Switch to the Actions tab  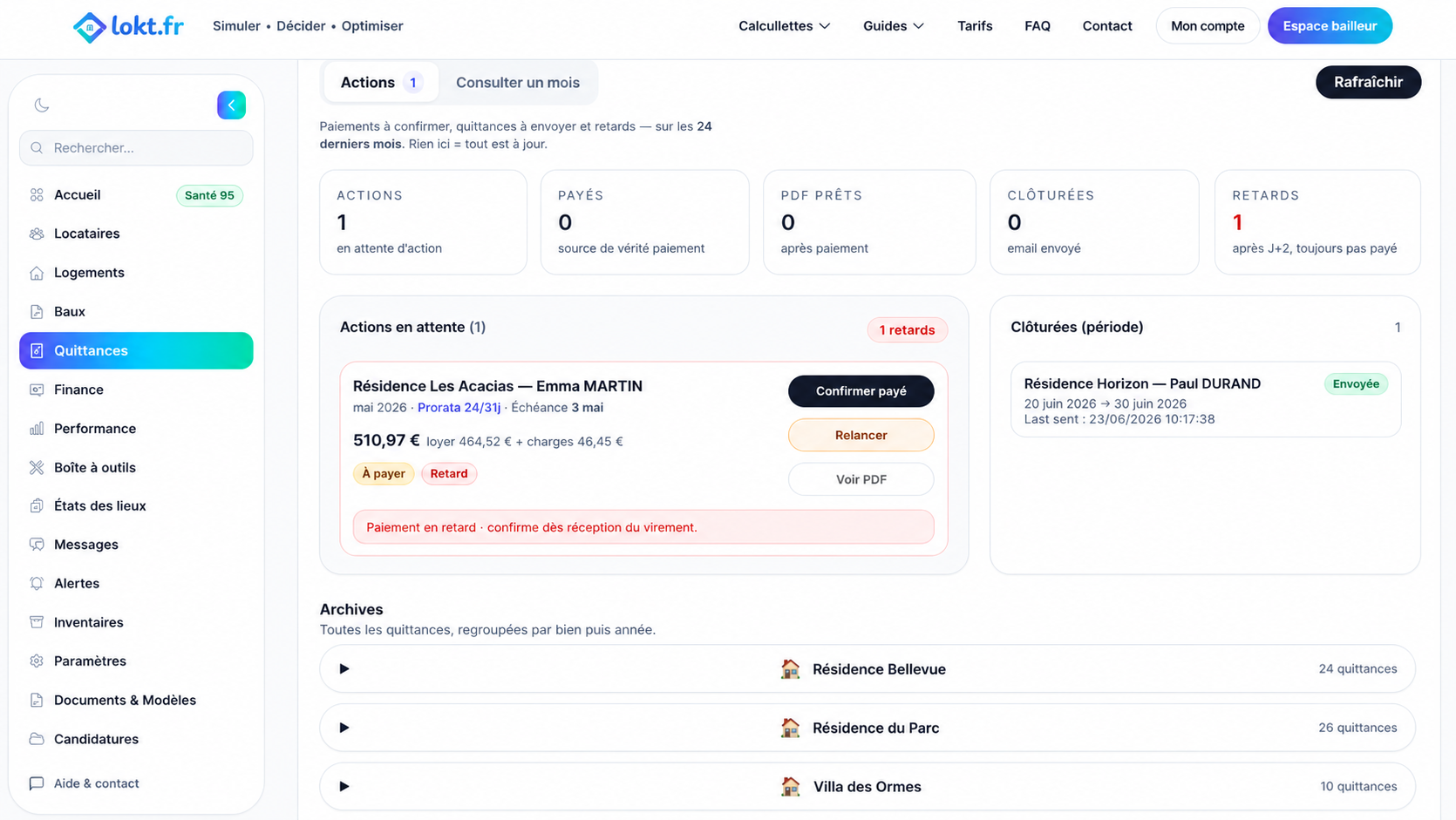point(381,83)
